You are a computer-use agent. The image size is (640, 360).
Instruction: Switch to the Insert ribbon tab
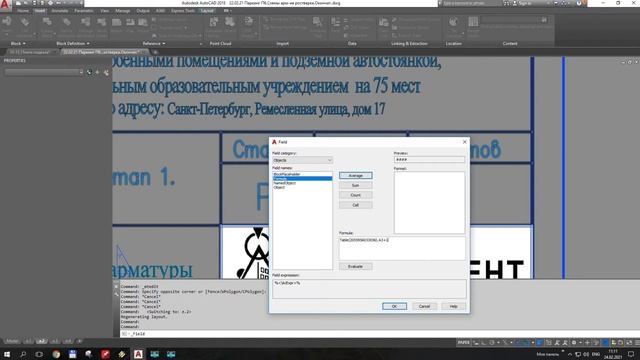coord(40,11)
